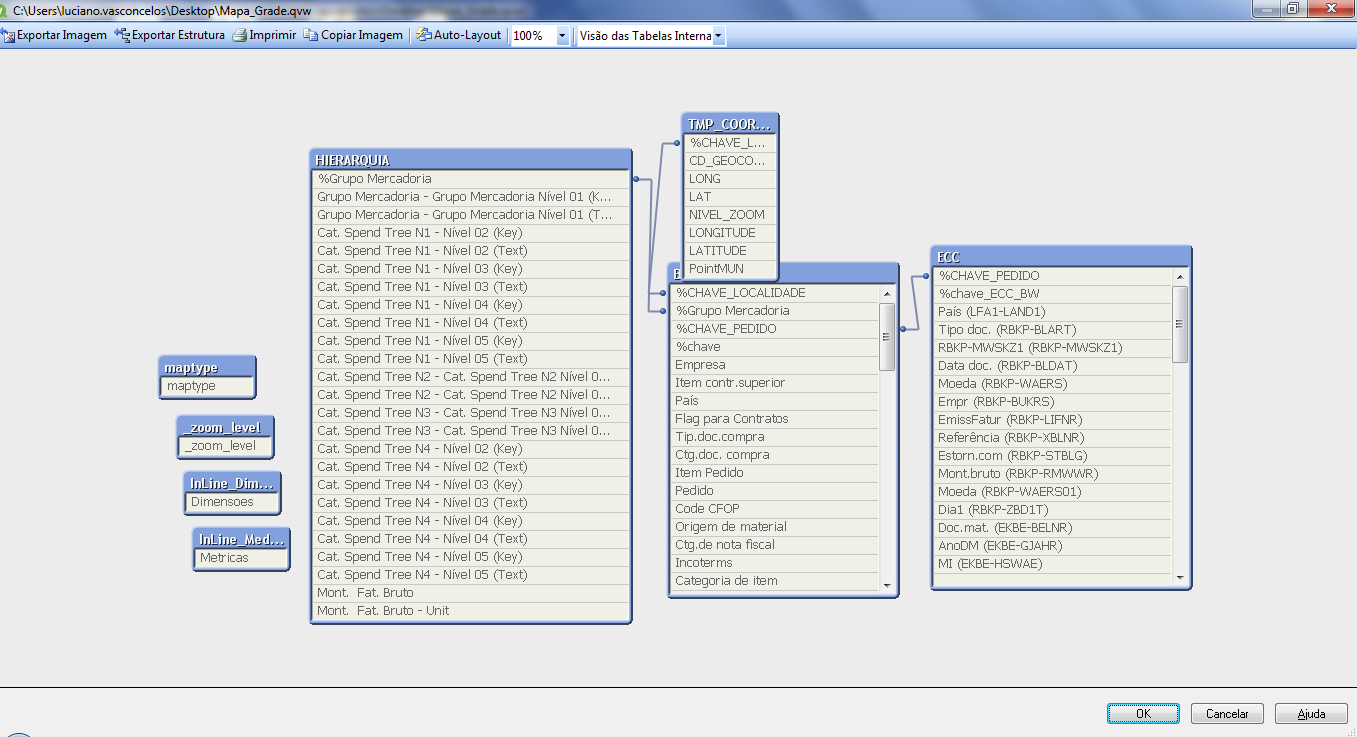The height and width of the screenshot is (737, 1357).
Task: Select %CHAVE_PEDIDO in the middle table
Action: point(775,329)
